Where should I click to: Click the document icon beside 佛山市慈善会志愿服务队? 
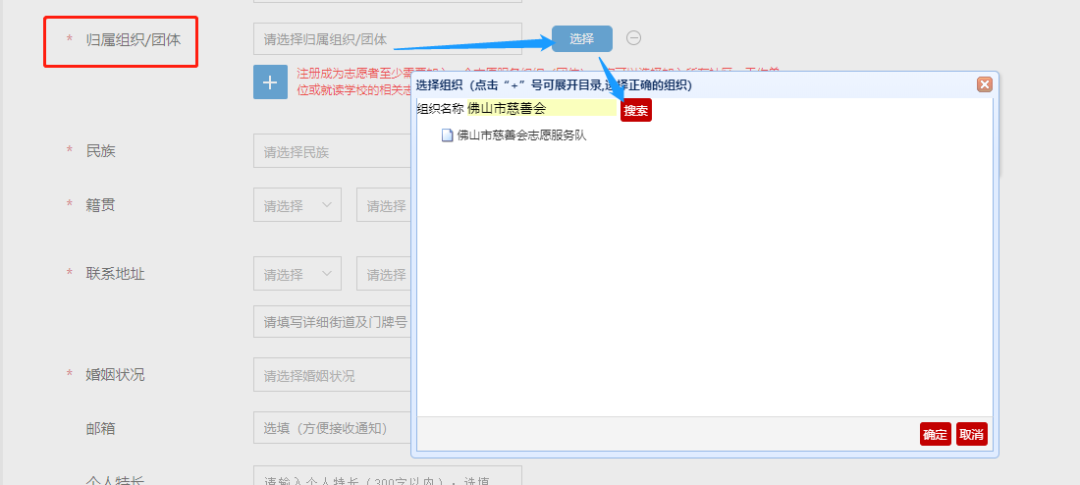[447, 135]
